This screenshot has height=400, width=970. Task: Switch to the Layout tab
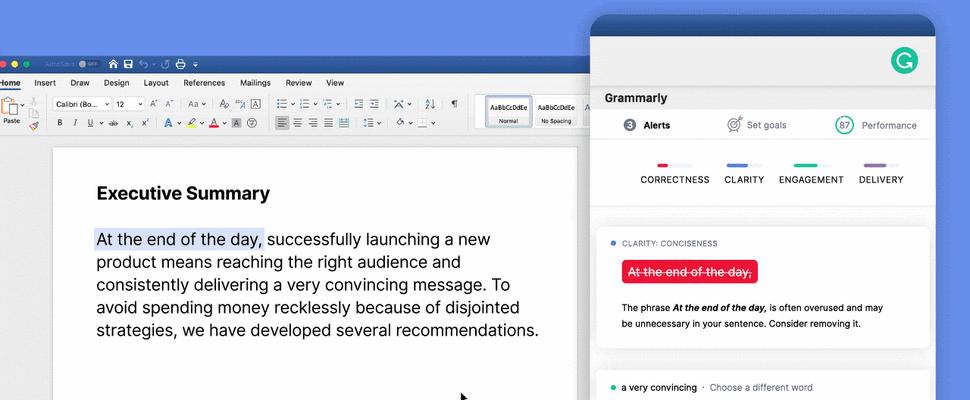coord(156,83)
